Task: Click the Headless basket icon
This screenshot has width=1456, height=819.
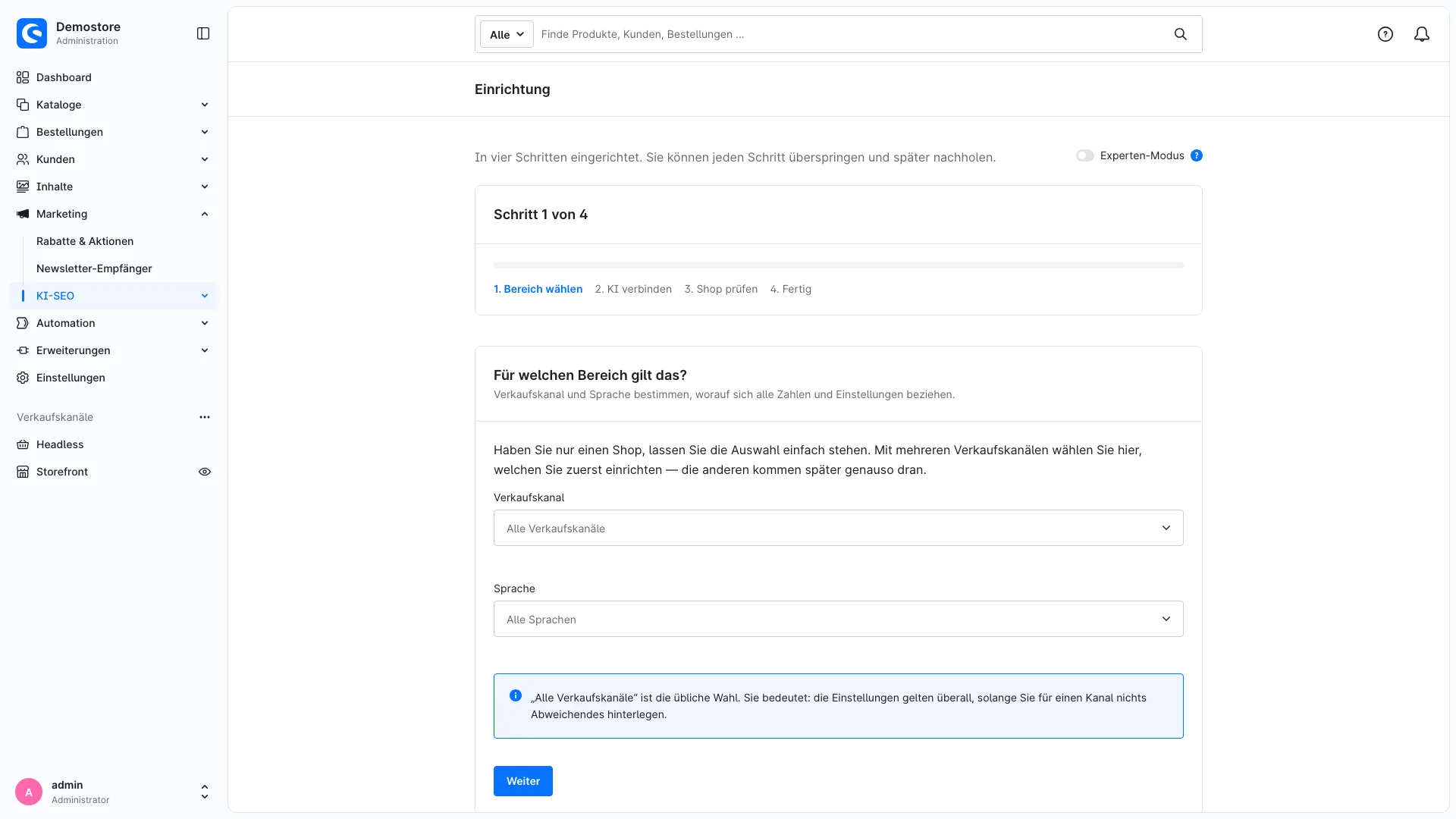Action: [23, 444]
